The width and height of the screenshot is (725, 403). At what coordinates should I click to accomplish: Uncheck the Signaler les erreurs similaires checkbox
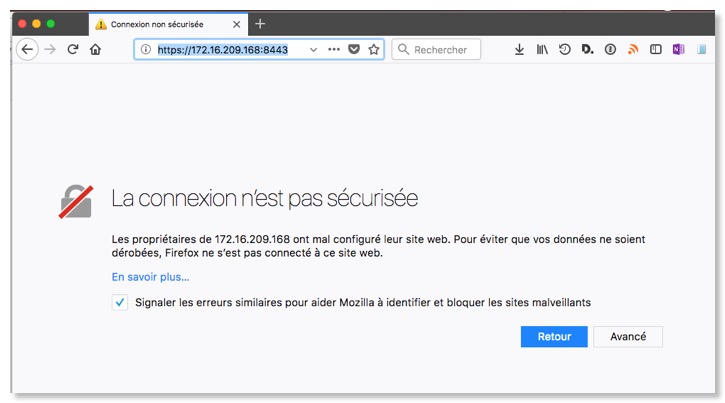point(120,303)
